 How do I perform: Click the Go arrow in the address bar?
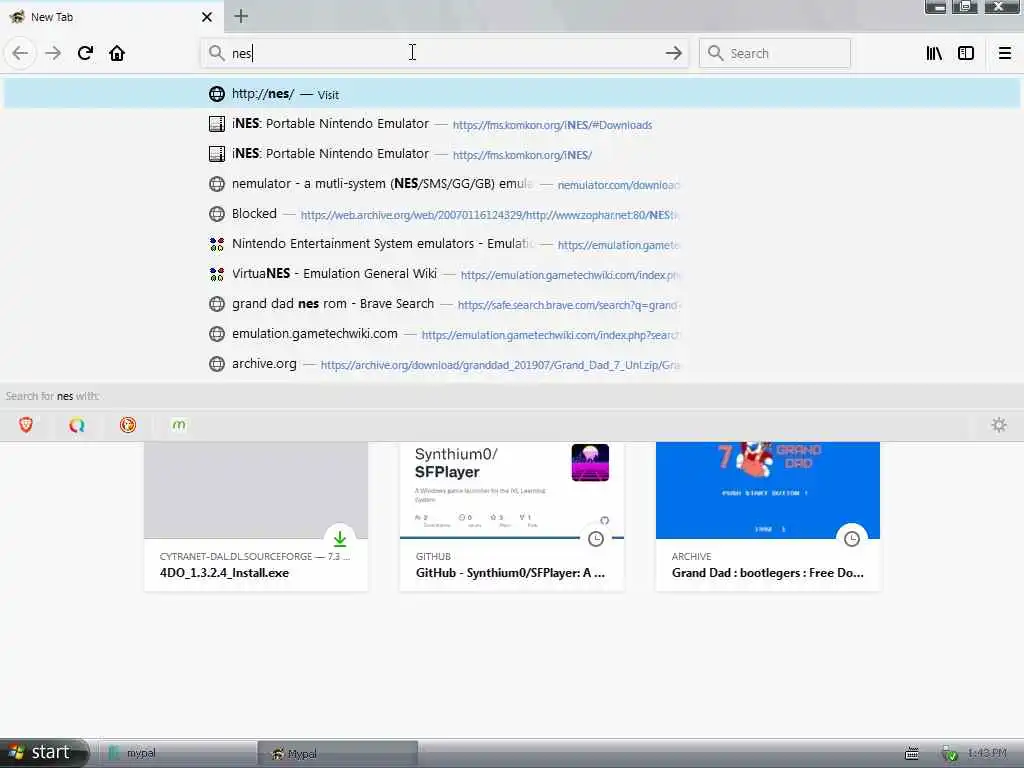point(673,53)
